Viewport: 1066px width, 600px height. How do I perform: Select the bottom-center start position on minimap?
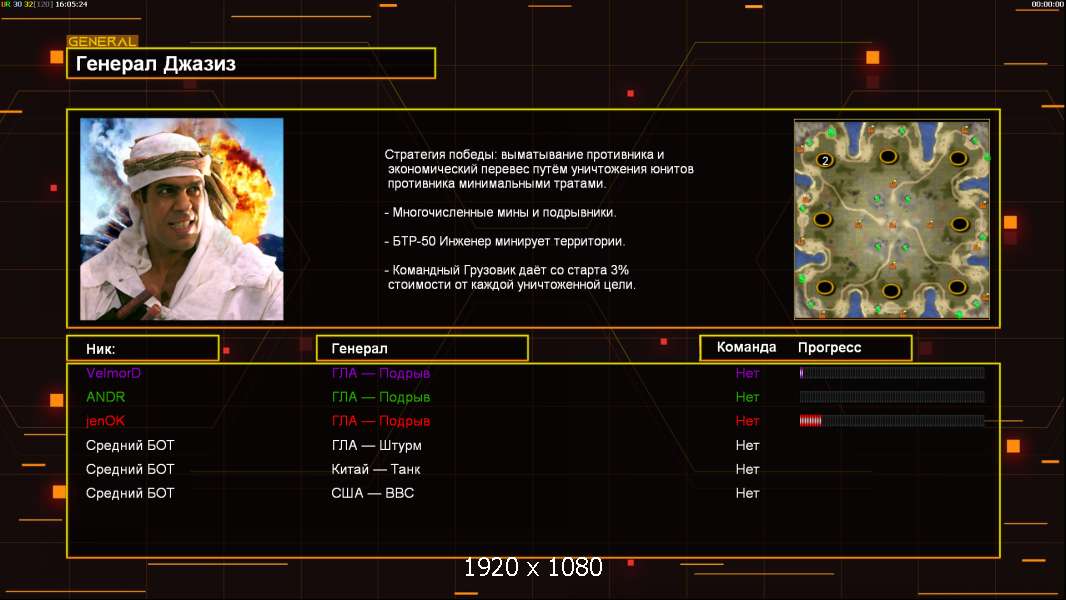point(891,292)
